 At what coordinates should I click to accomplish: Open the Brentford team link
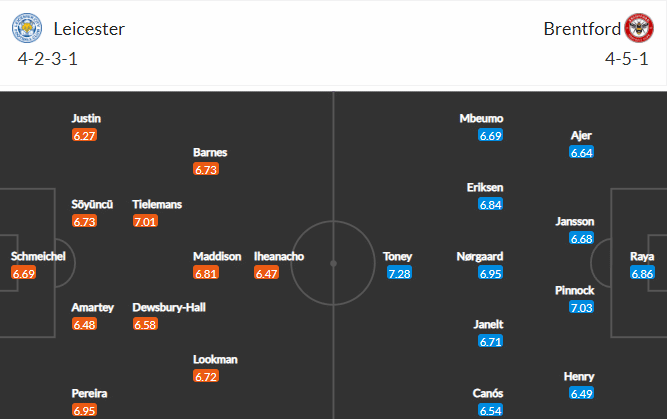582,29
